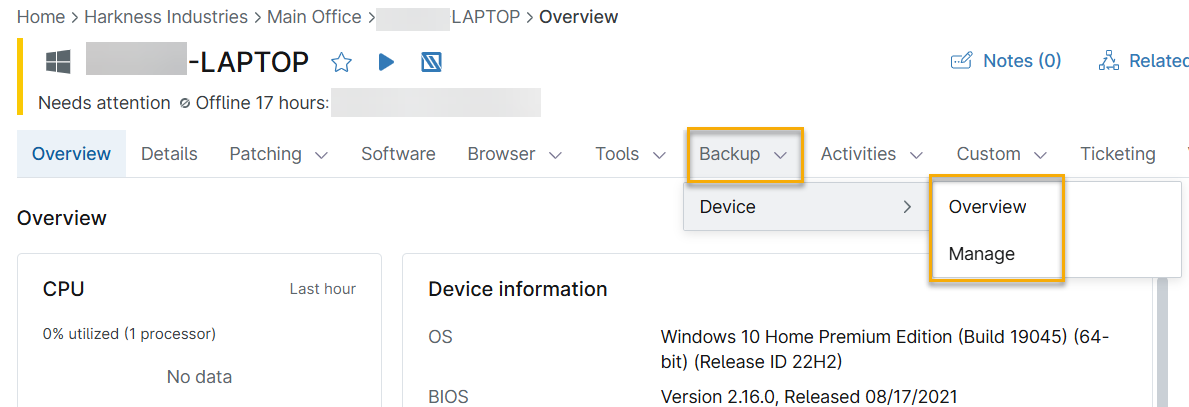Go to the Ticketing tab
This screenshot has width=1189, height=407.
[x=1117, y=154]
